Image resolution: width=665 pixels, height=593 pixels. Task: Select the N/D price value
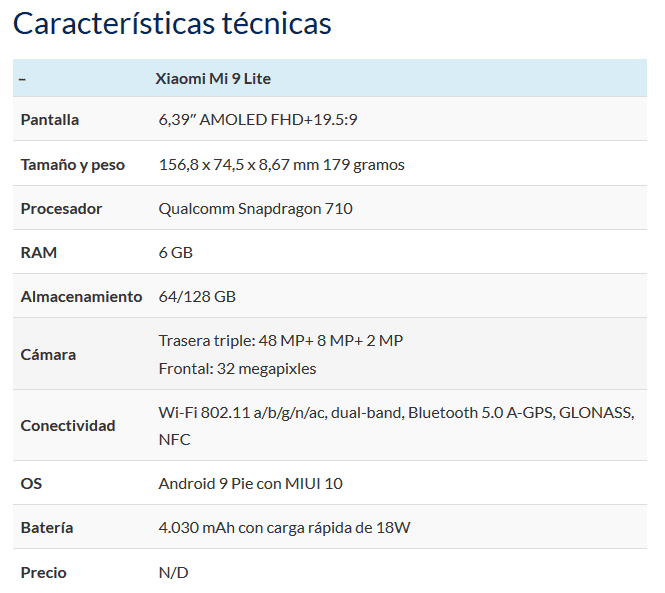click(173, 573)
